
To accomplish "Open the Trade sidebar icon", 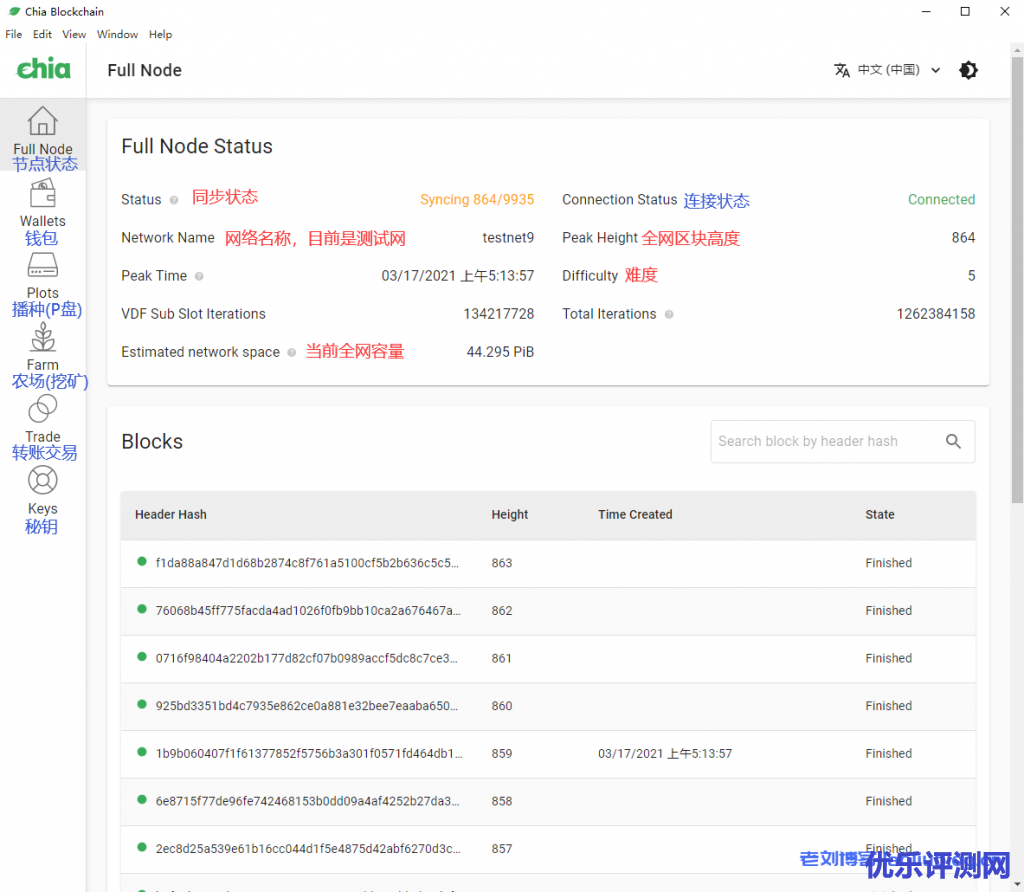I will tap(42, 409).
